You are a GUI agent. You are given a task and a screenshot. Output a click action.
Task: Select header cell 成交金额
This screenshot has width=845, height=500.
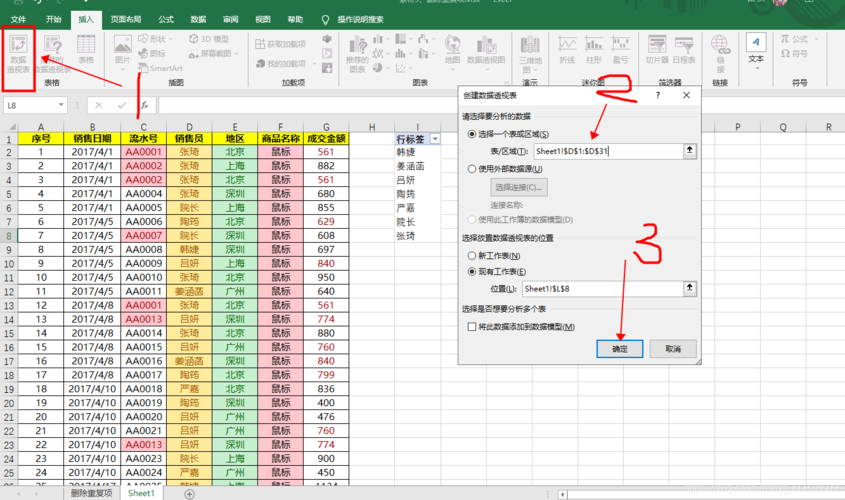pyautogui.click(x=326, y=138)
